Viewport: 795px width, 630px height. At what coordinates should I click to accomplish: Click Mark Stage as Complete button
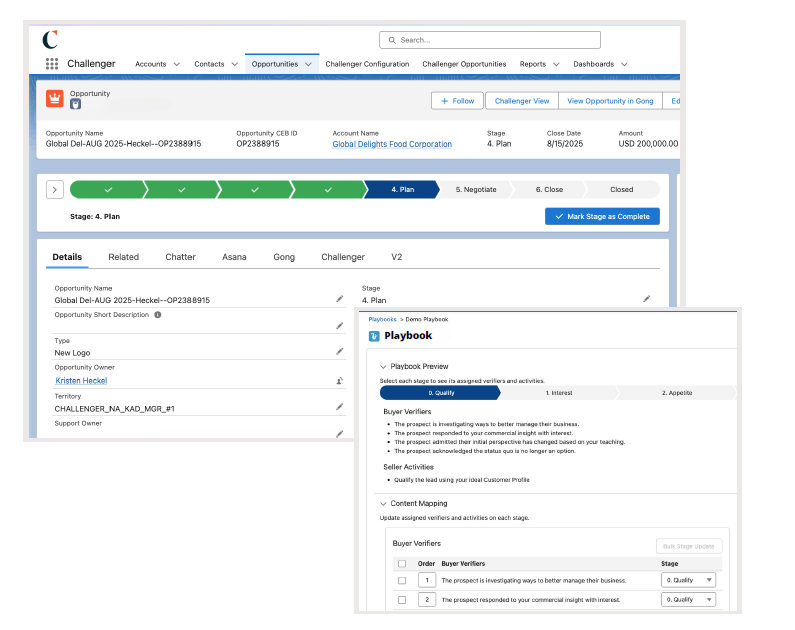tap(602, 216)
